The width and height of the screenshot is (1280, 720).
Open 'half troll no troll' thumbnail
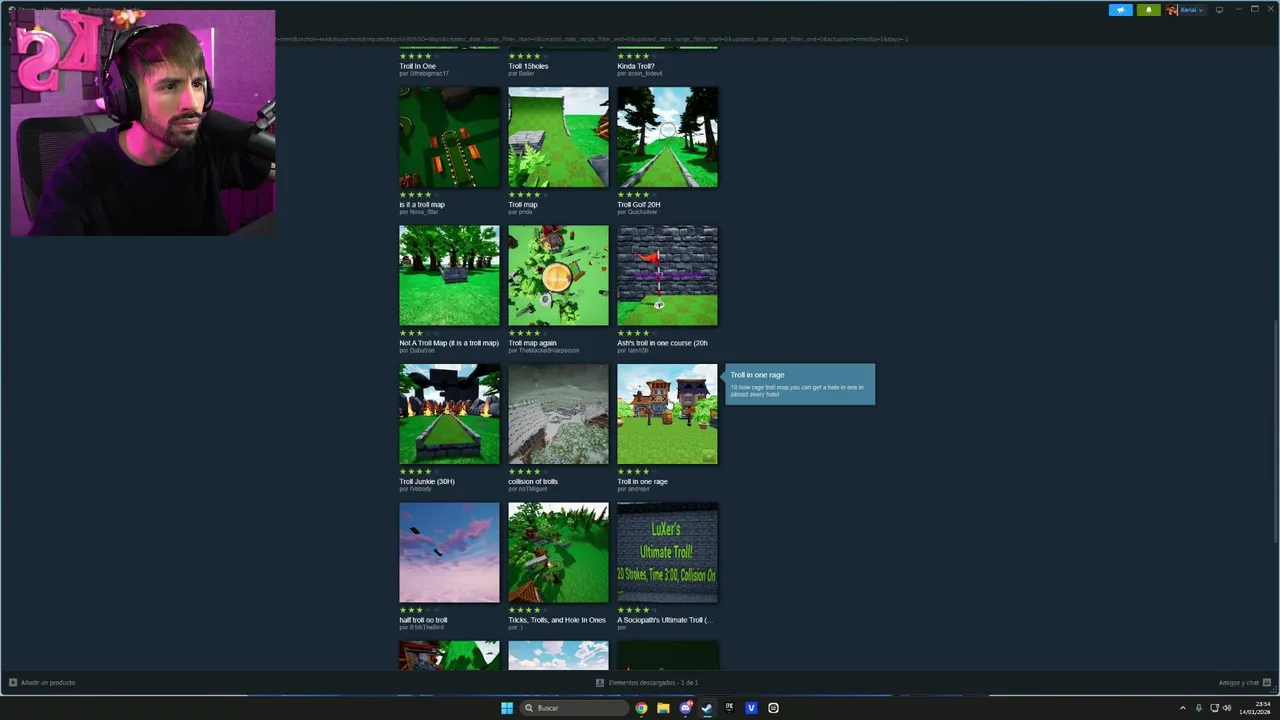(449, 552)
